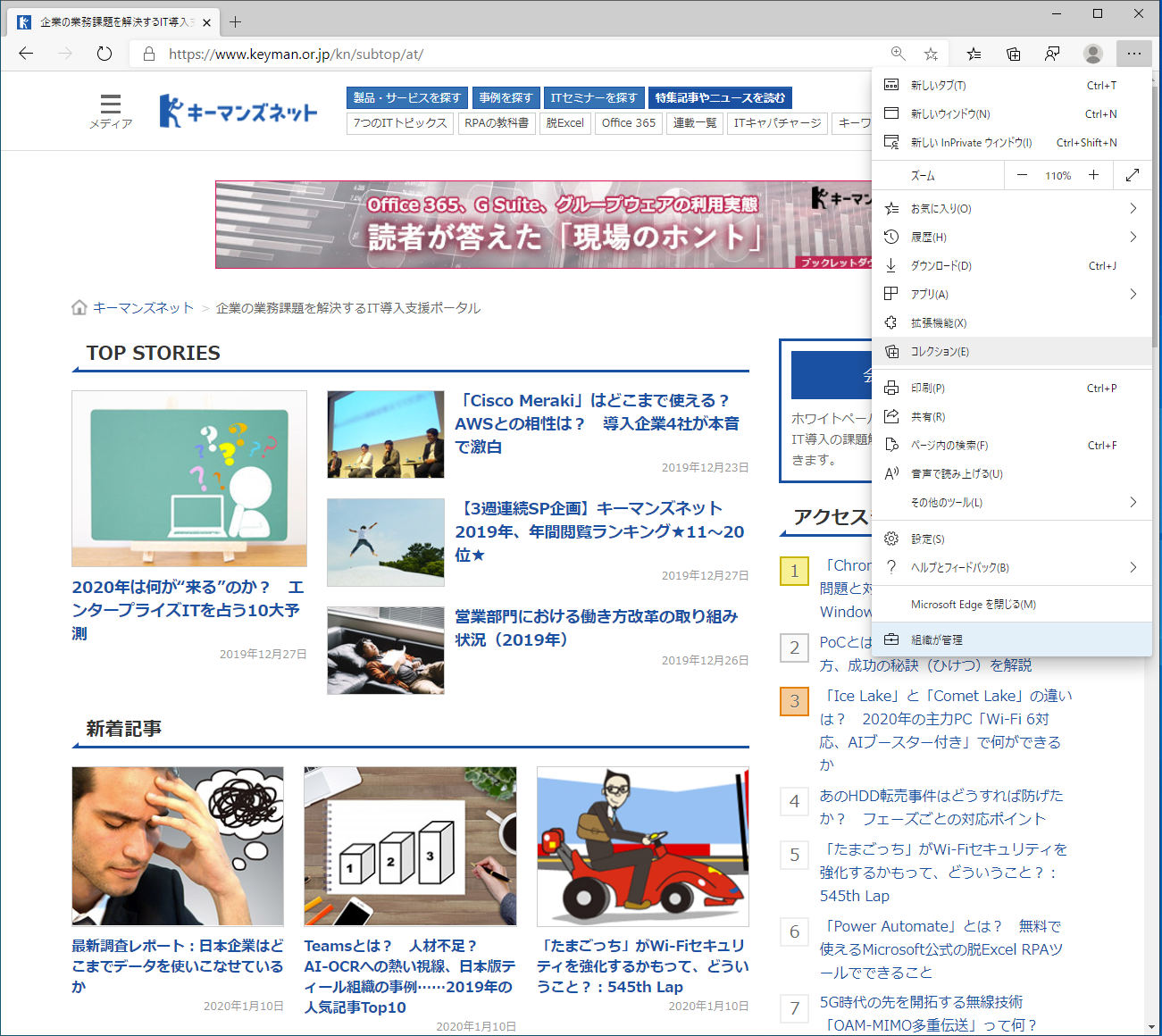Click the lock icon for site information
This screenshot has width=1162, height=1036.
click(x=149, y=54)
